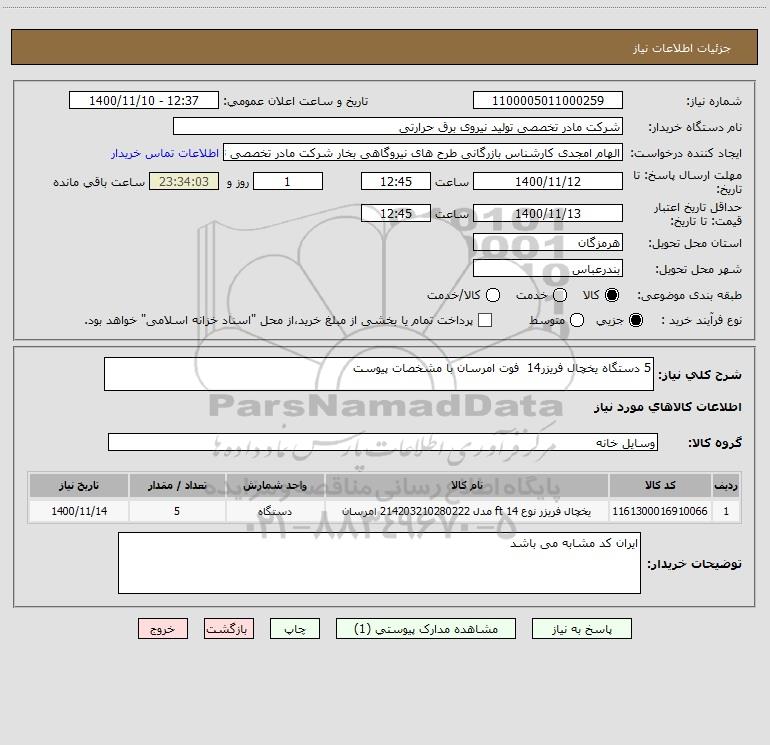The height and width of the screenshot is (745, 770).
Task: Open اطلاعات تماس خریدار link
Action: [165, 153]
